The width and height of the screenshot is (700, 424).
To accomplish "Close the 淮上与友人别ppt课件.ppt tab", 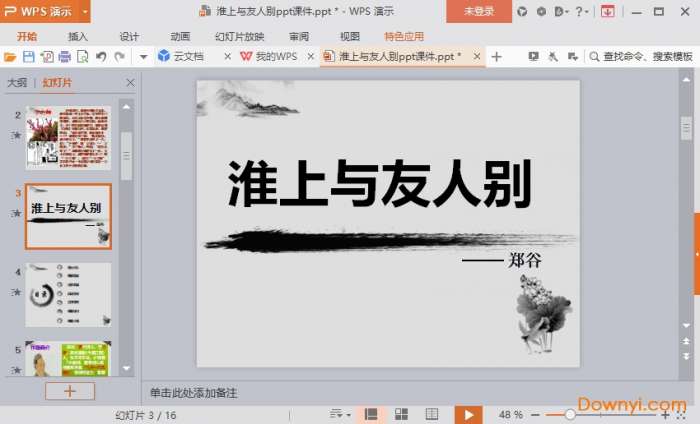I will tap(477, 56).
